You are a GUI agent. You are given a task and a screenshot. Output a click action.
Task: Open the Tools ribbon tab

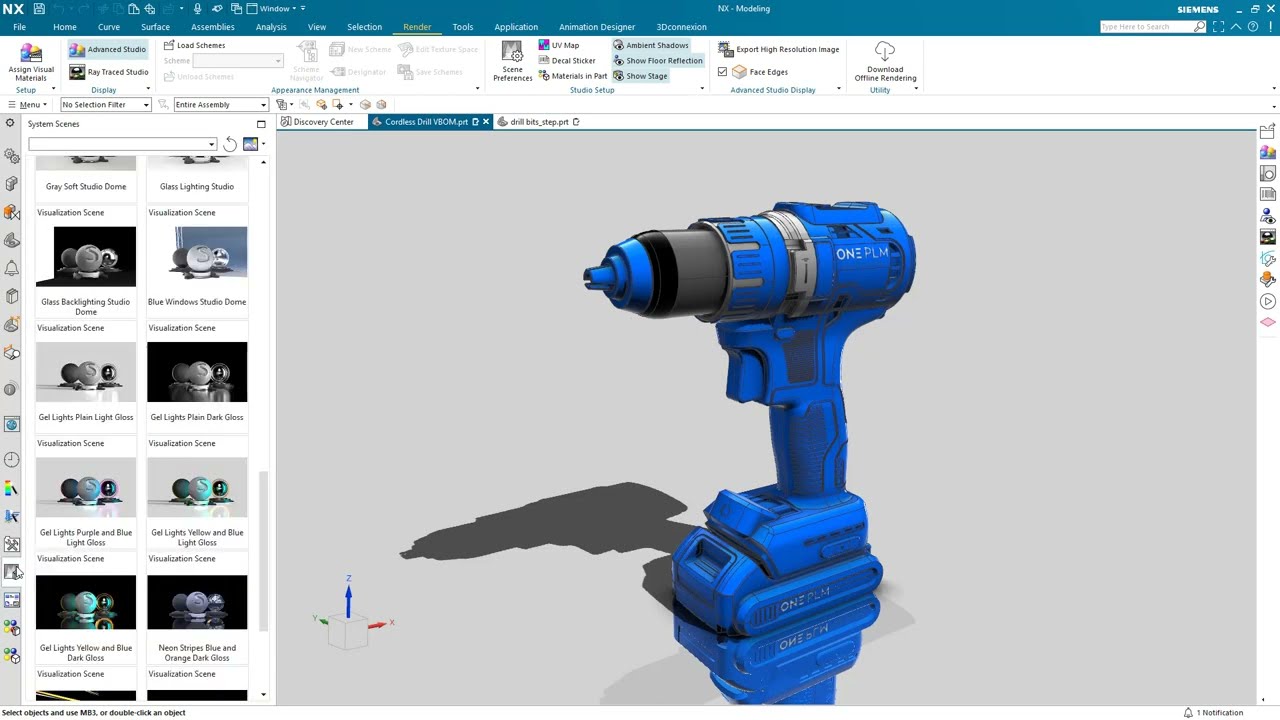pyautogui.click(x=462, y=27)
